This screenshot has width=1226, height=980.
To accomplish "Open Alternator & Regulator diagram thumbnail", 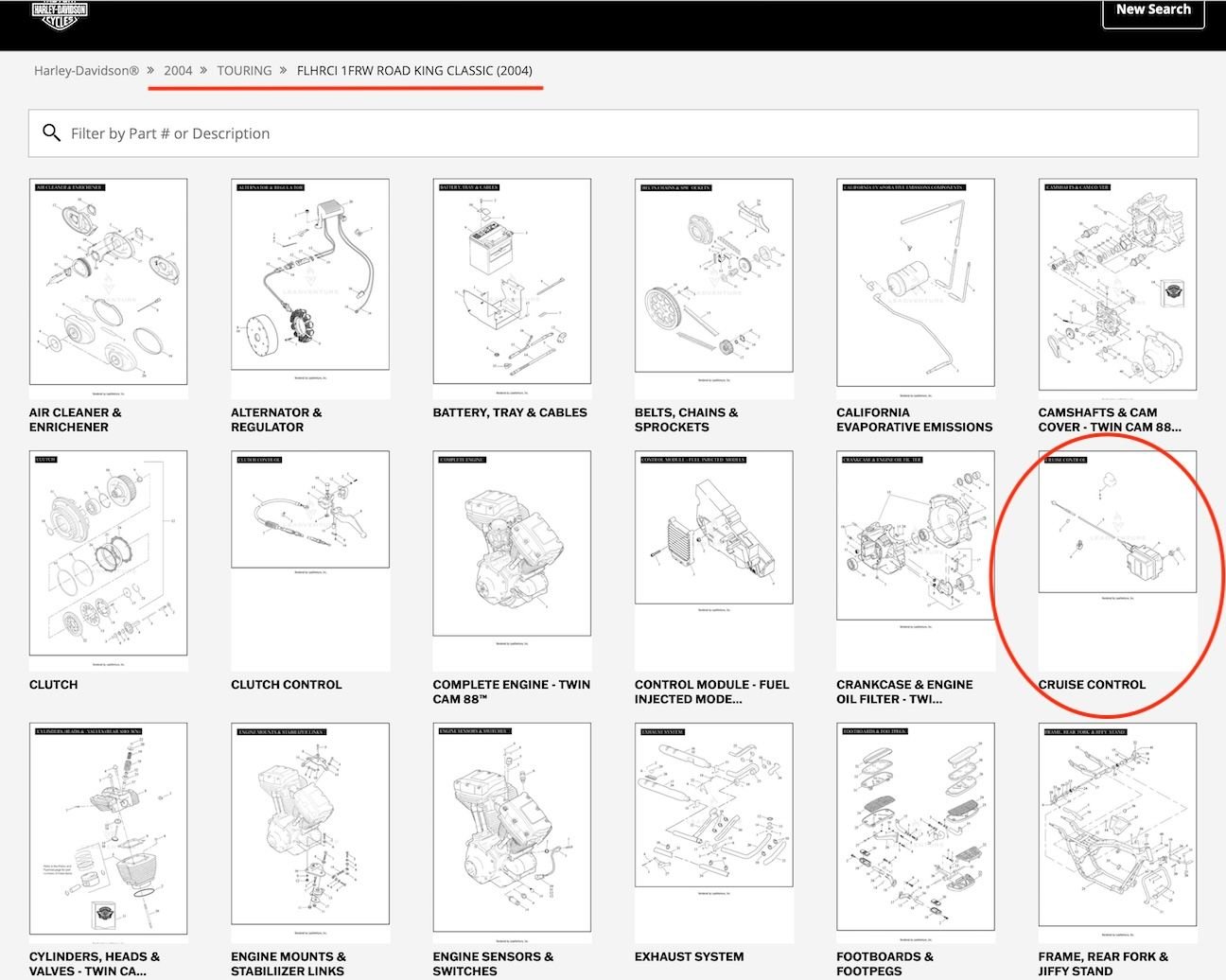I will (x=310, y=275).
